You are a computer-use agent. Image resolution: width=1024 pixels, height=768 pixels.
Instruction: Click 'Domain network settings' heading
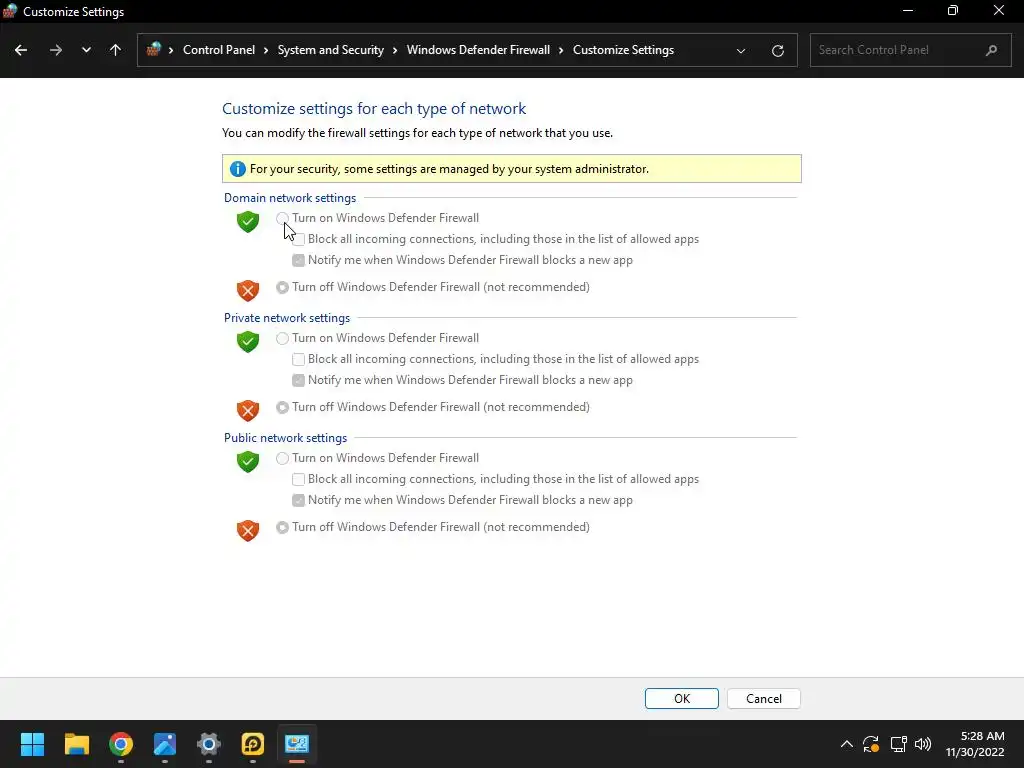pos(290,198)
